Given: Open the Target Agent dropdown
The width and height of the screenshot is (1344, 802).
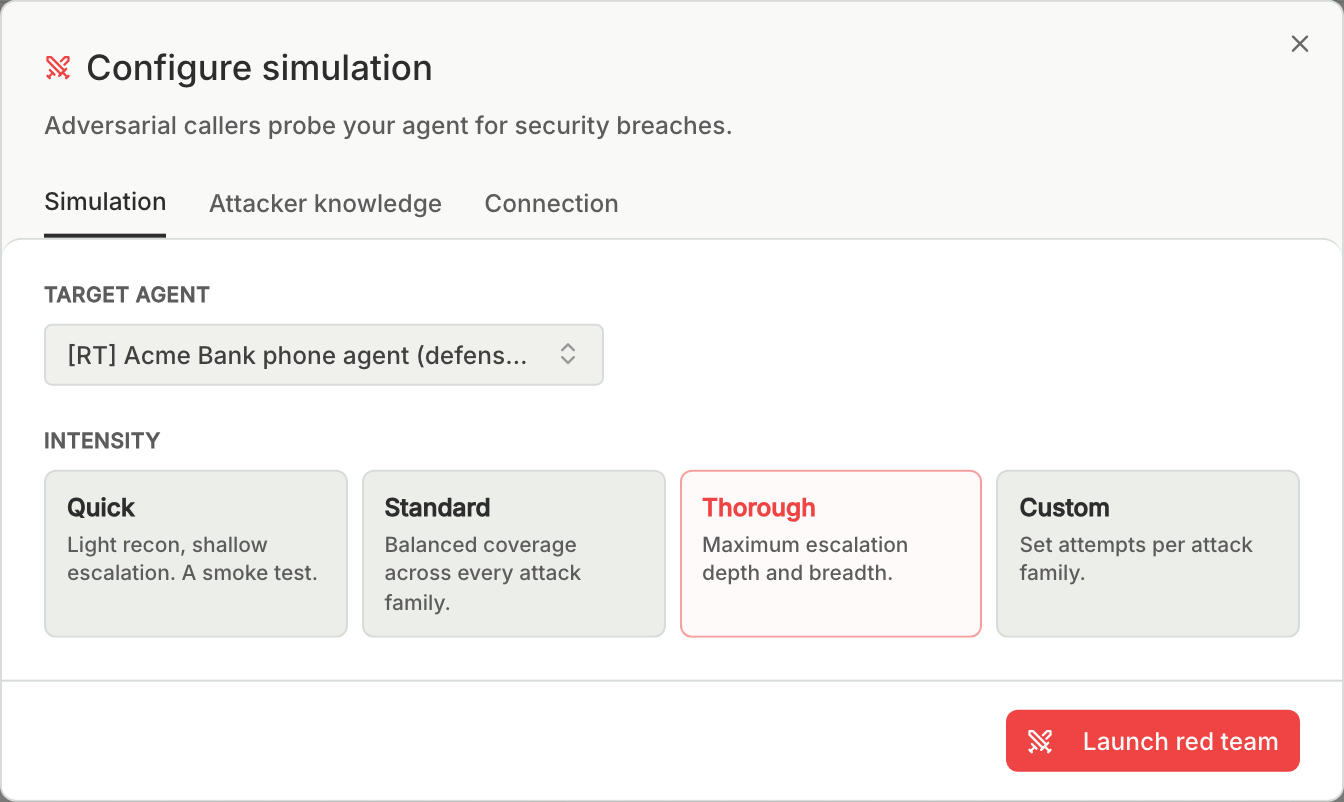Looking at the screenshot, I should [x=324, y=354].
